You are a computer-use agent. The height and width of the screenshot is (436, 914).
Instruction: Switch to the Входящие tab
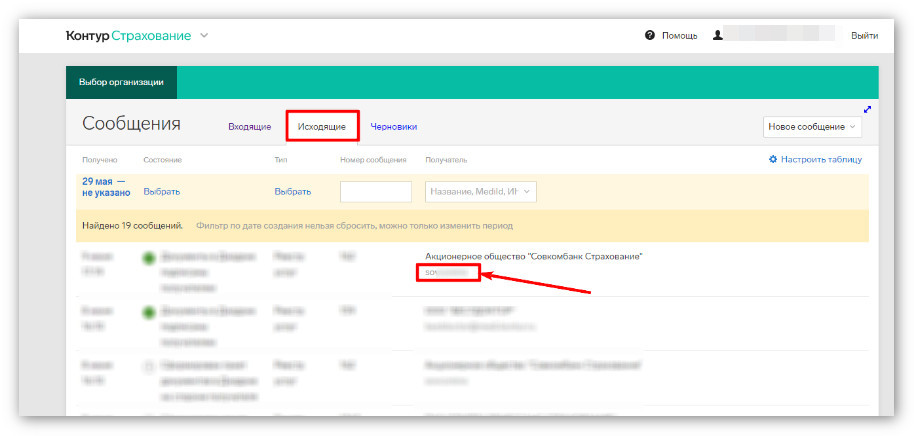click(249, 126)
